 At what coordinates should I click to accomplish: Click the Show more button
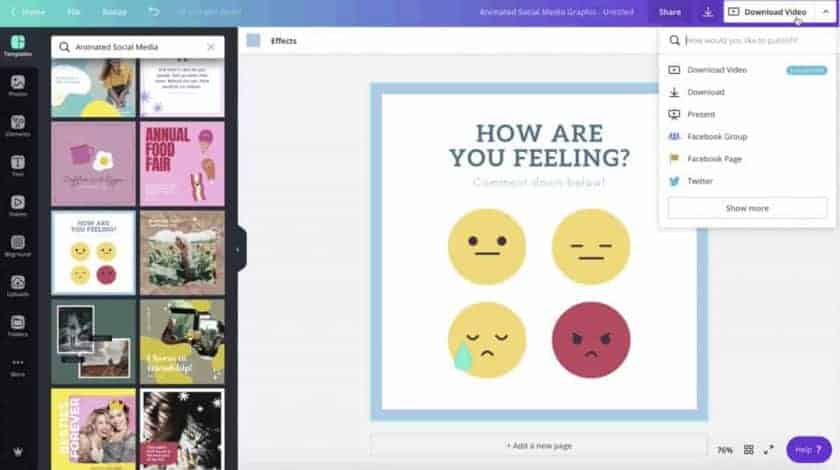tap(747, 208)
